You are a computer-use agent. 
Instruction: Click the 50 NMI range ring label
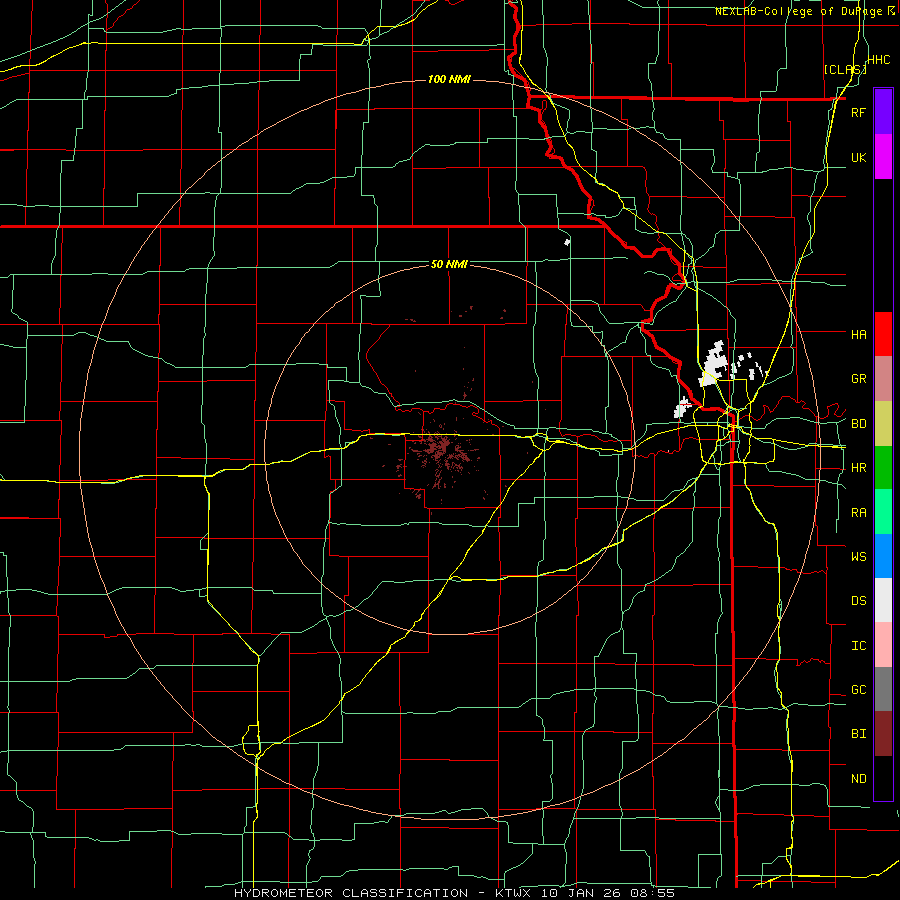click(449, 264)
